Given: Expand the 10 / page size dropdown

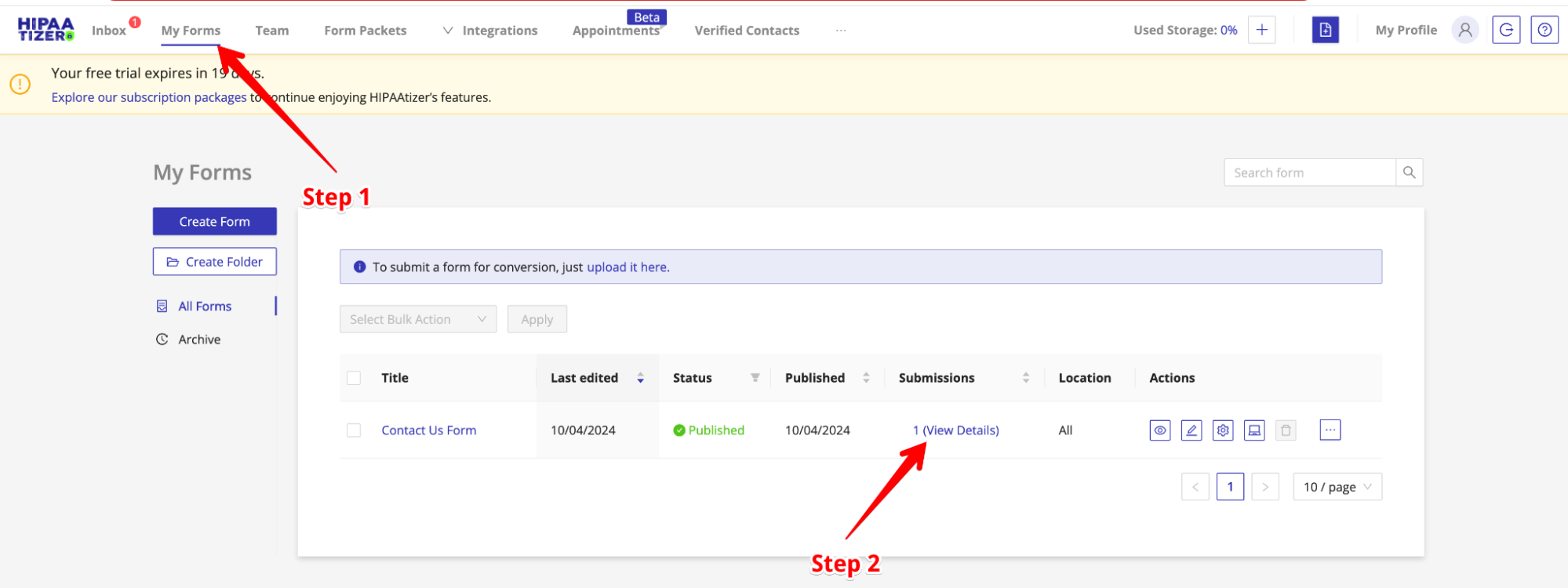Looking at the screenshot, I should (x=1337, y=487).
